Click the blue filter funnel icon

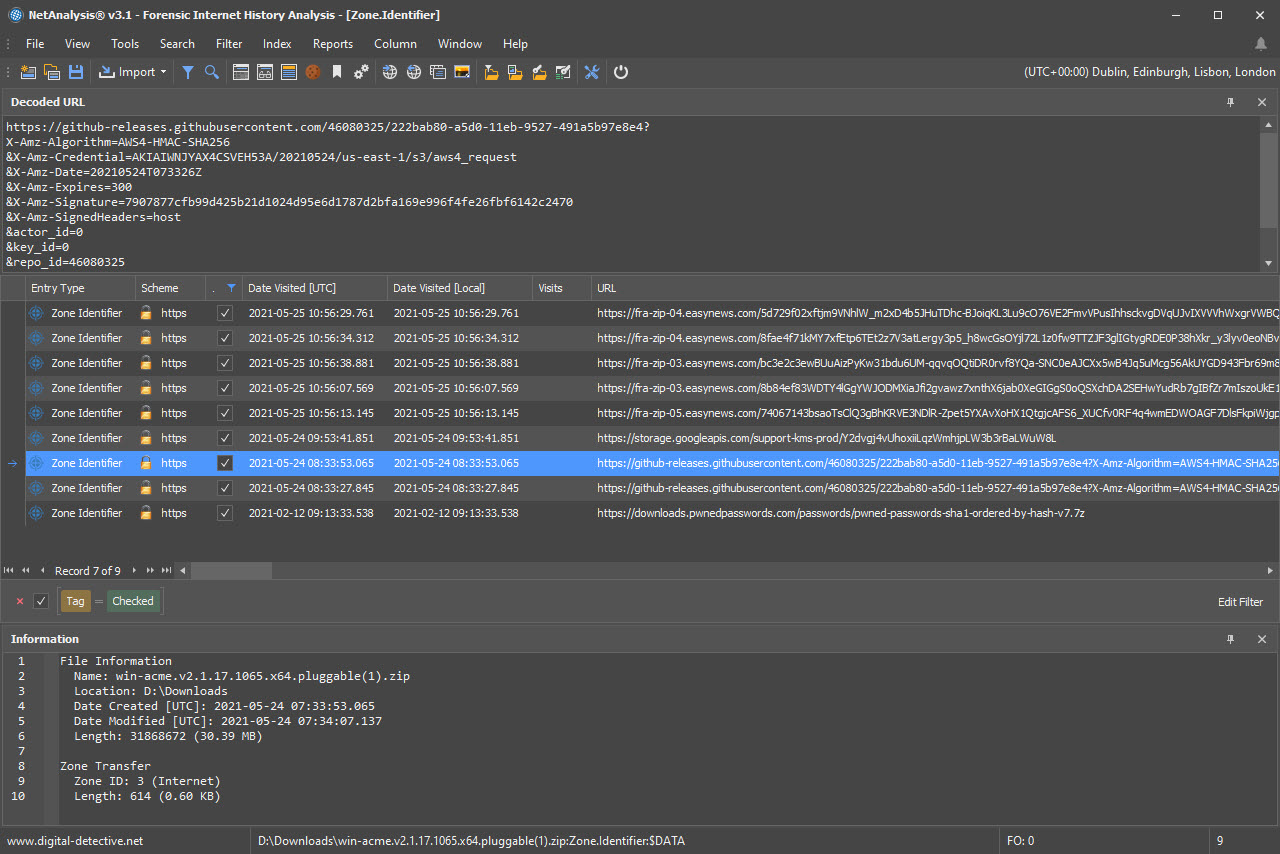coord(187,72)
